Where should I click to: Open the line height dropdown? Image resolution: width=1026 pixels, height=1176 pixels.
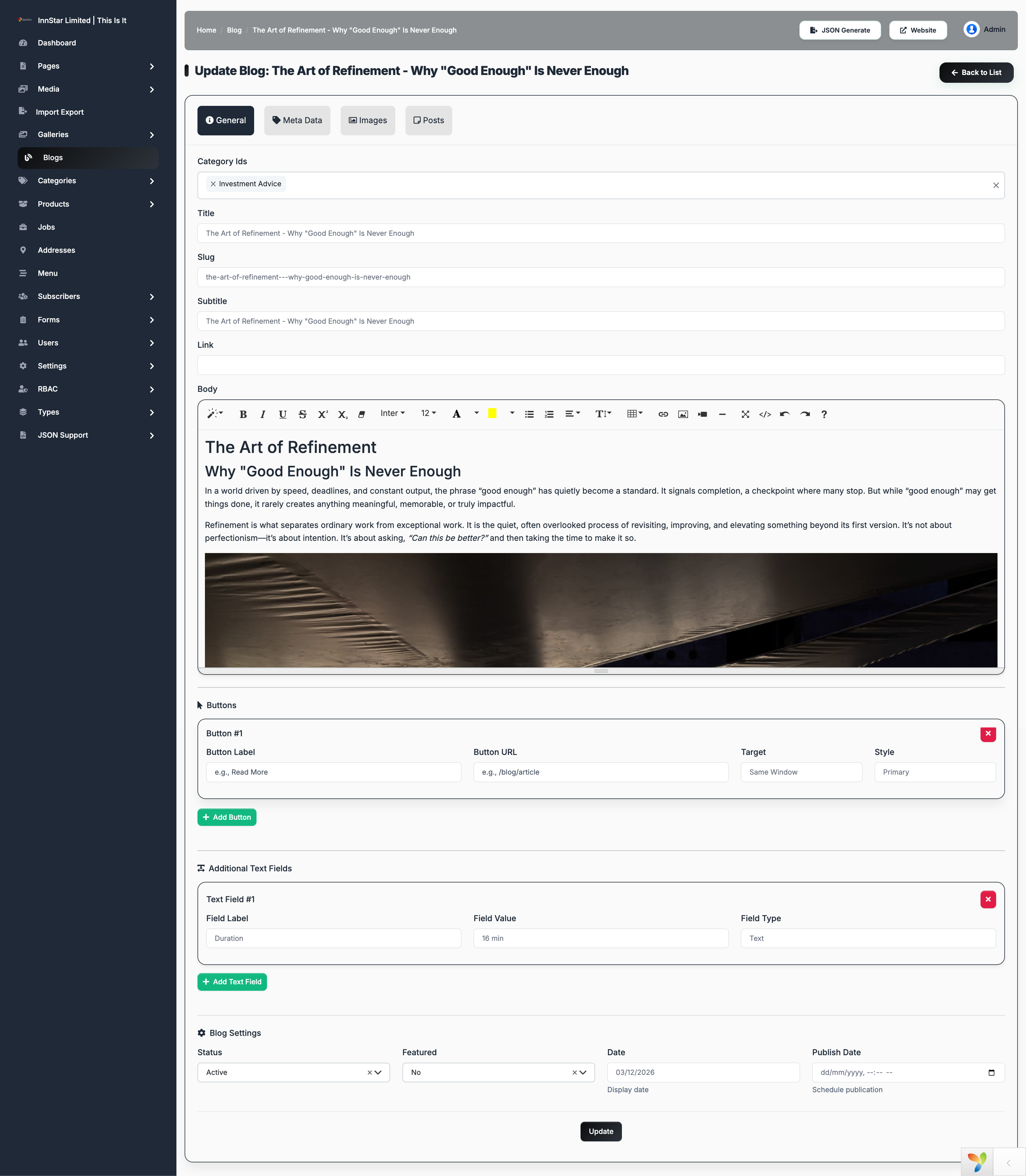tap(604, 414)
